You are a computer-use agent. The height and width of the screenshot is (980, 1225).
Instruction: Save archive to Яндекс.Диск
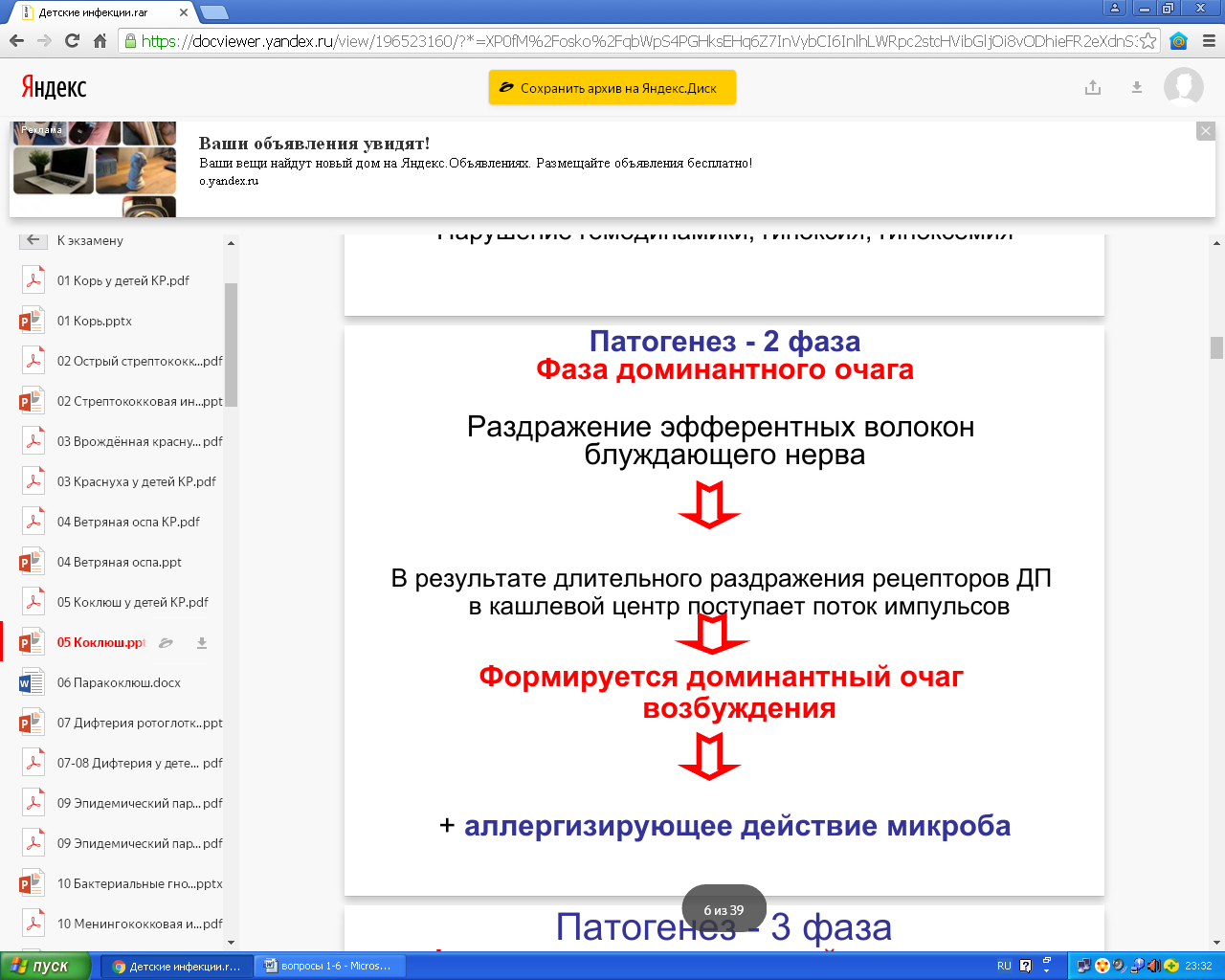tap(612, 87)
